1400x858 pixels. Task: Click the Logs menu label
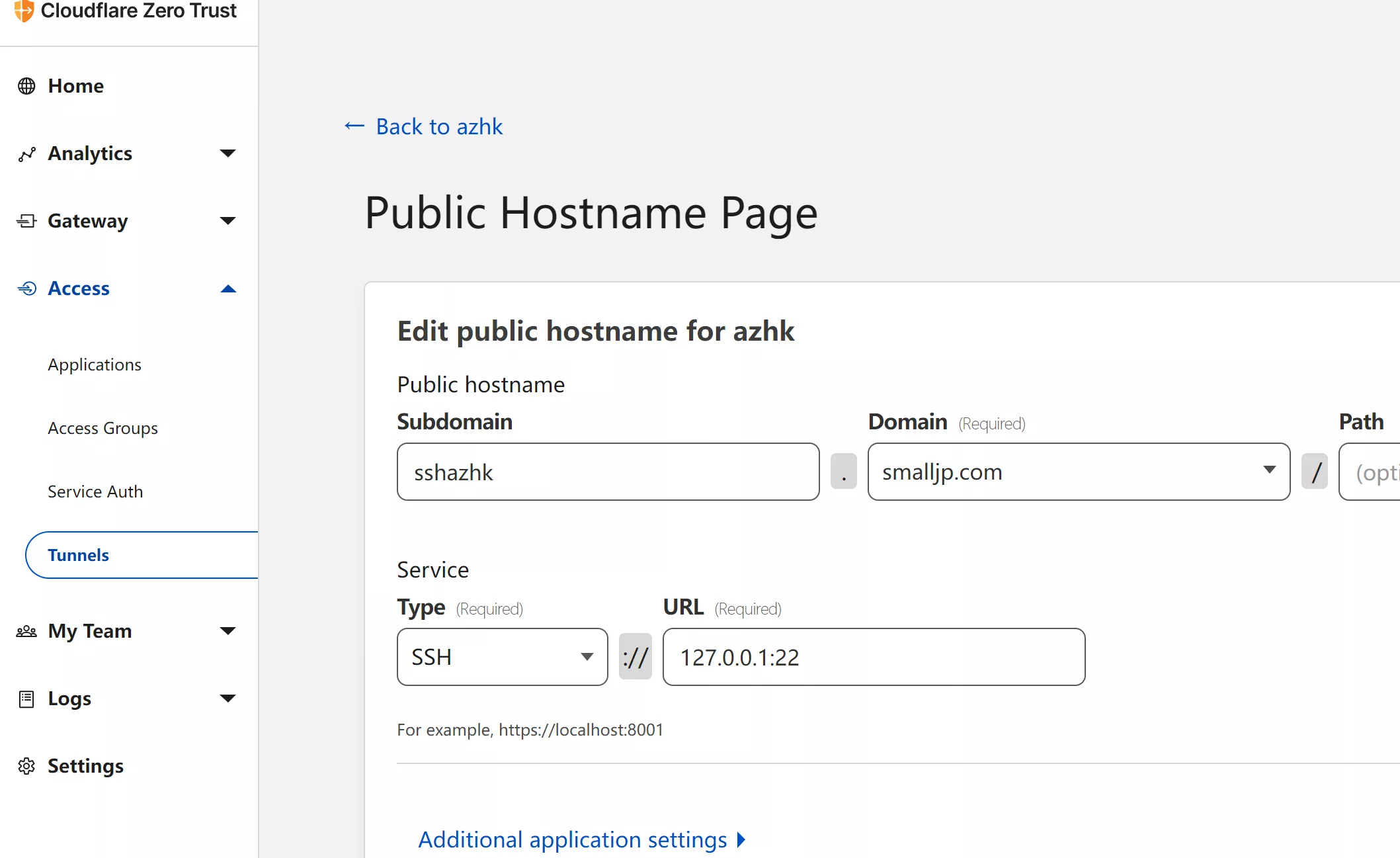coord(69,699)
